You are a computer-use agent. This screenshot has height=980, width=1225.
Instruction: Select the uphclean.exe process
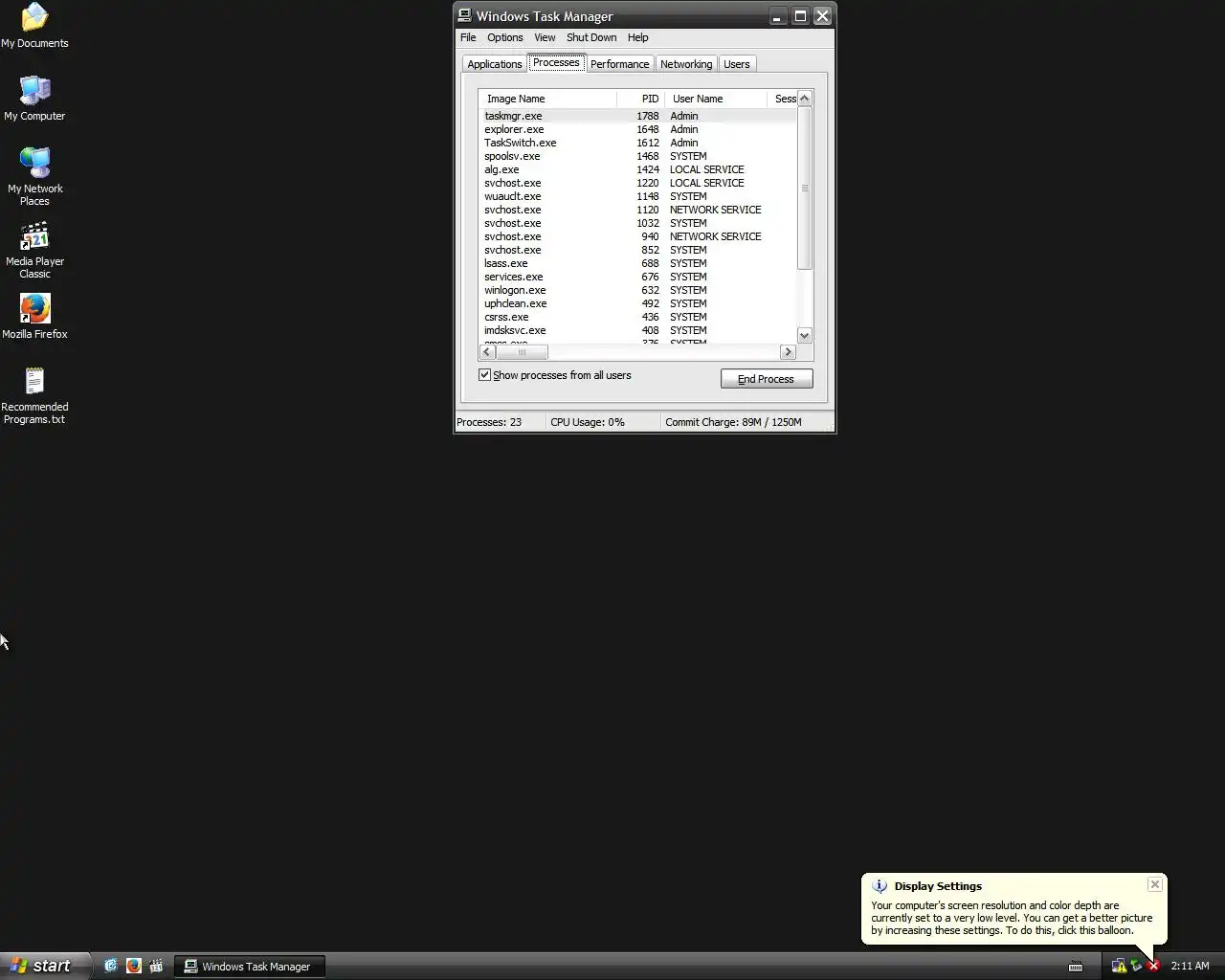(637, 303)
